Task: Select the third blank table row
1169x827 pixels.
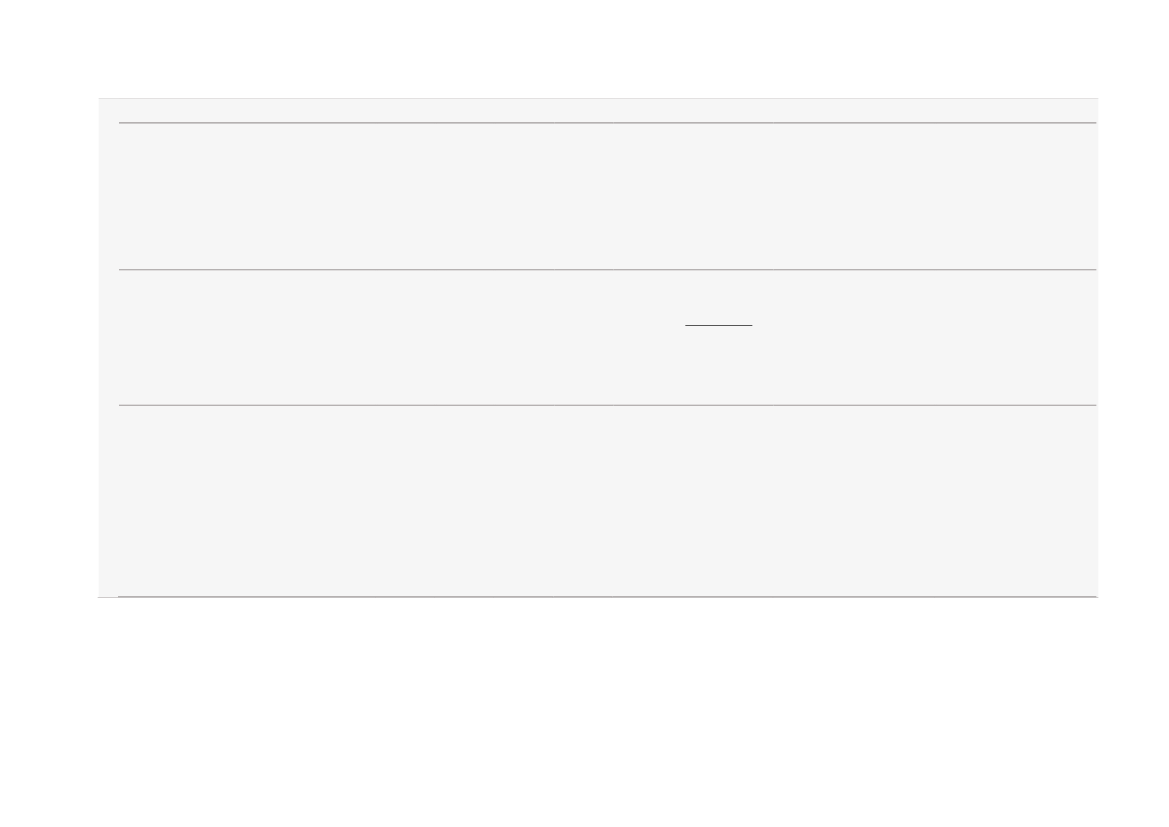Action: tap(608, 500)
